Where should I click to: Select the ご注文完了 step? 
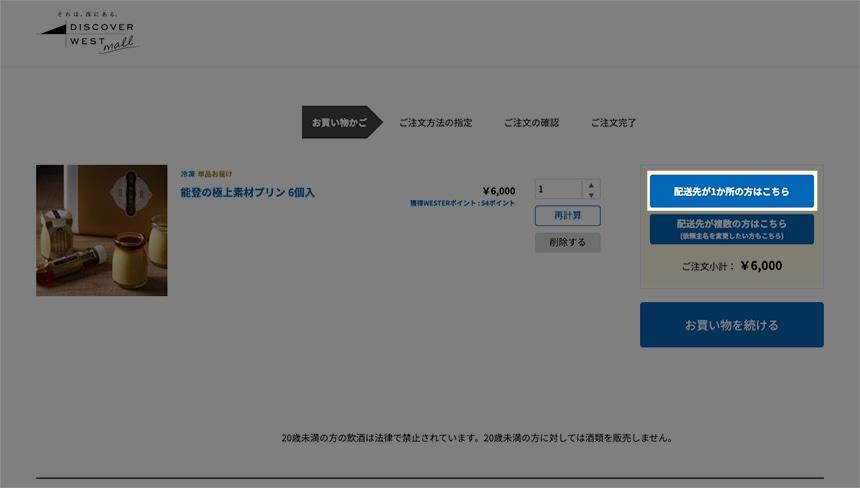[613, 123]
